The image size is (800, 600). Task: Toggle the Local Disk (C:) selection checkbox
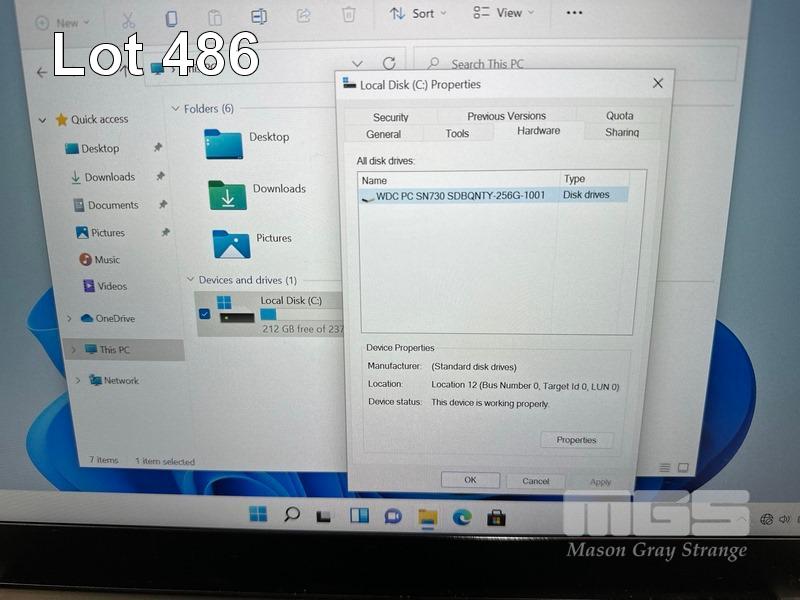tap(205, 314)
